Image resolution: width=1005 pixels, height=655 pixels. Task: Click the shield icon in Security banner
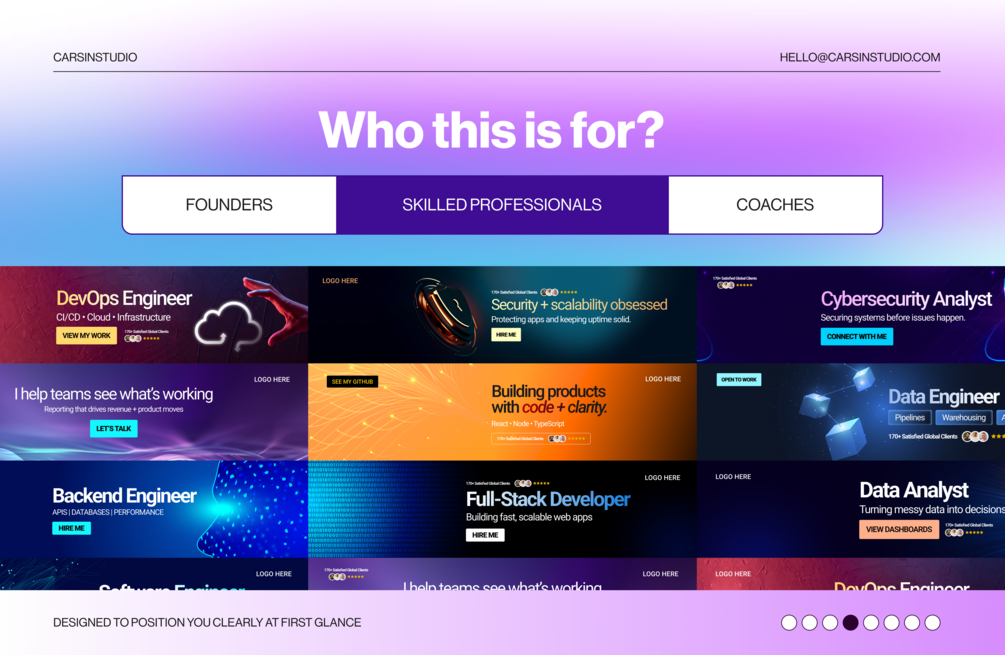click(447, 314)
